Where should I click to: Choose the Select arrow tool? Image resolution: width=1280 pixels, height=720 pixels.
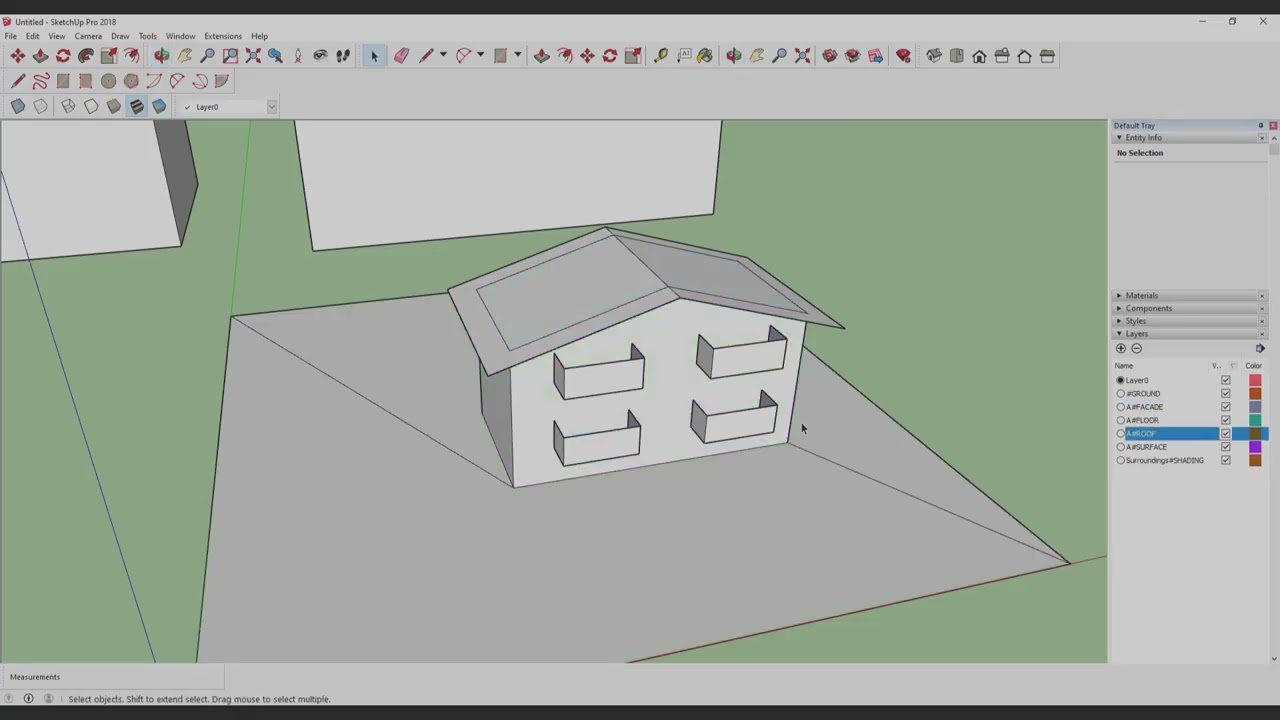point(373,56)
